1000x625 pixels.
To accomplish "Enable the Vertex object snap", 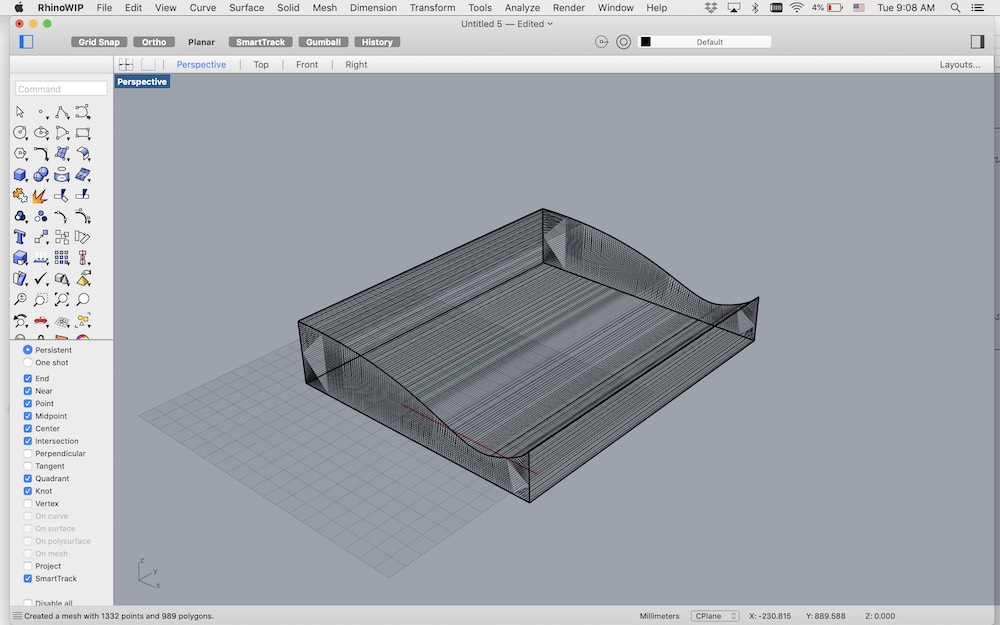I will point(27,503).
